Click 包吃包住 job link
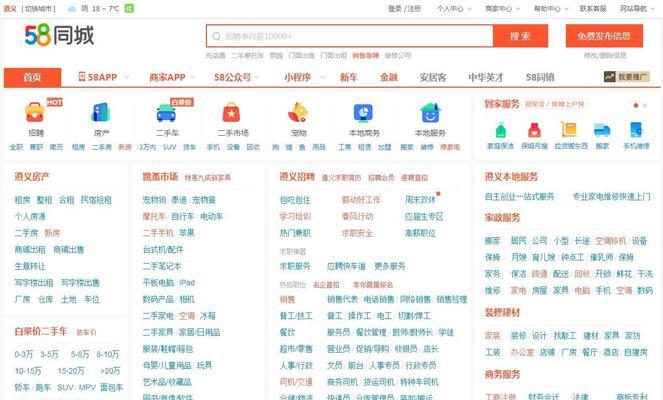This screenshot has width=663, height=400. [x=295, y=200]
